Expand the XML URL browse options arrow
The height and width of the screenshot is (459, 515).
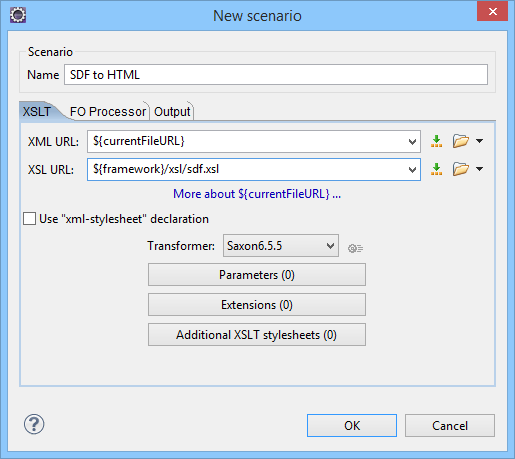(x=479, y=141)
